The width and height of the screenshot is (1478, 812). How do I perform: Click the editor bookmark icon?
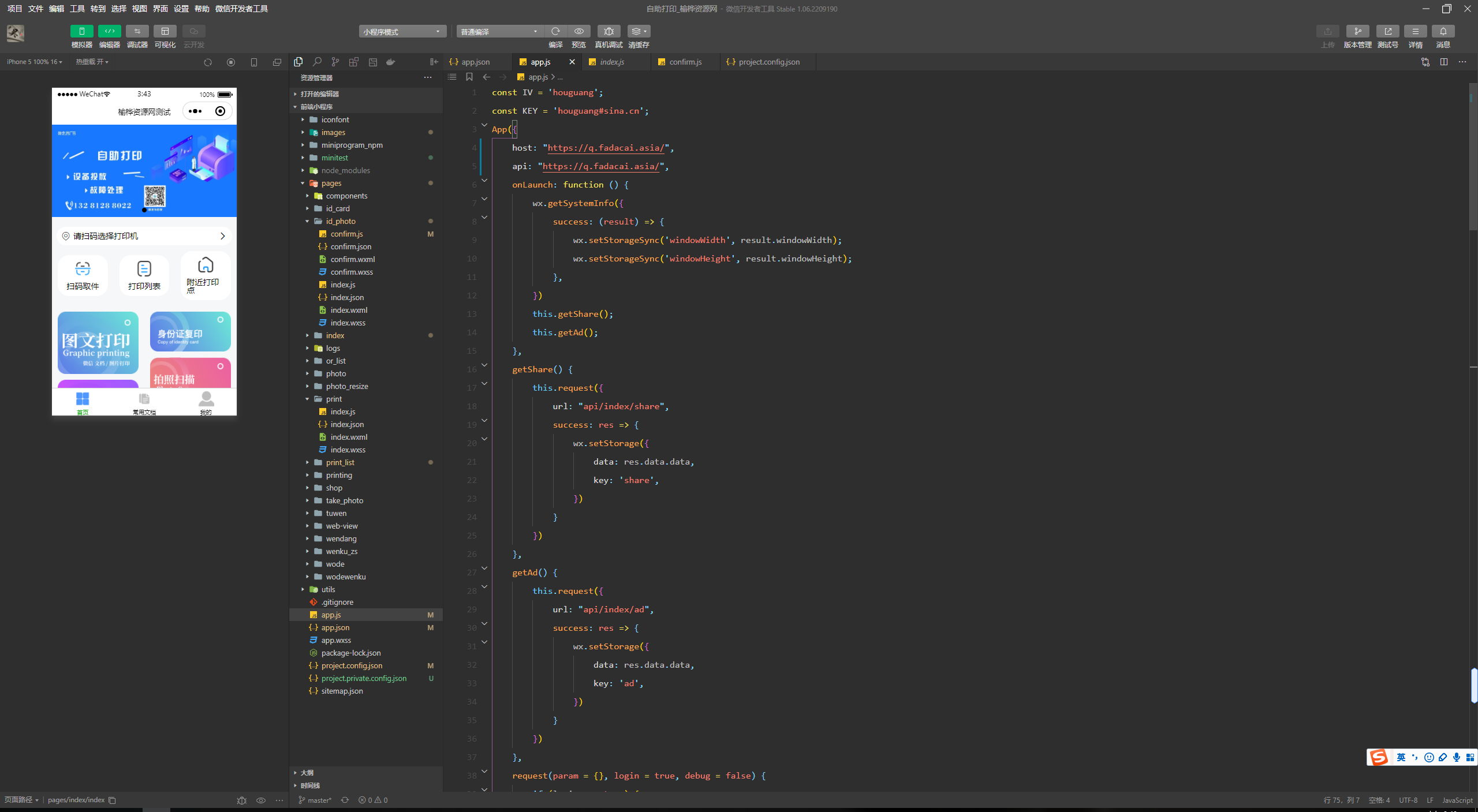coord(469,77)
